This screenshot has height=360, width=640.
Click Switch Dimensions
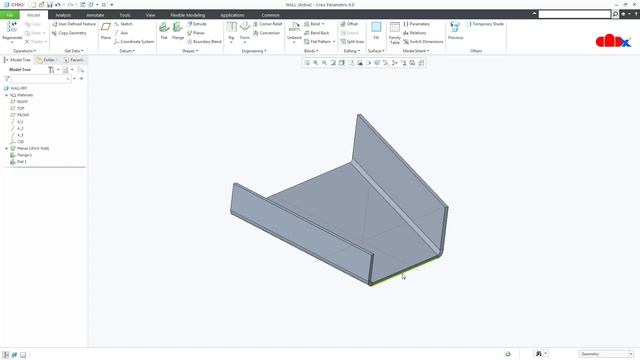point(423,42)
